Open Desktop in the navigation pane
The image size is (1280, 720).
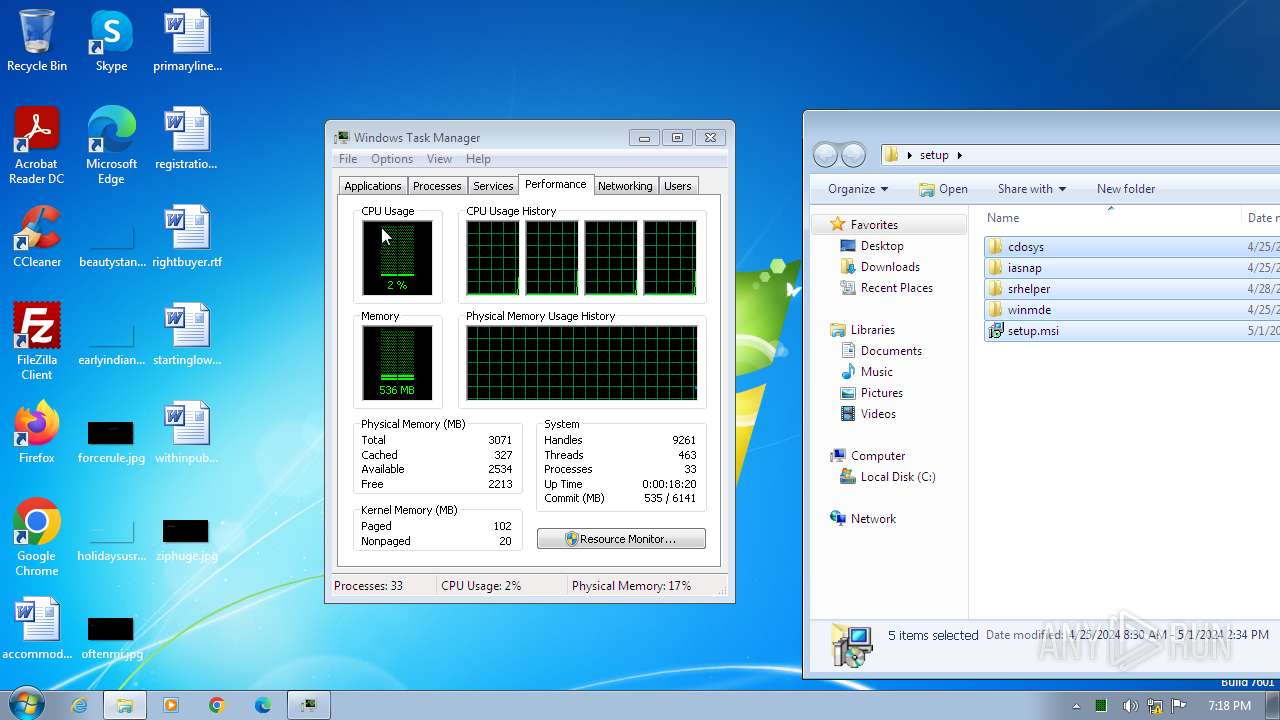click(x=882, y=246)
